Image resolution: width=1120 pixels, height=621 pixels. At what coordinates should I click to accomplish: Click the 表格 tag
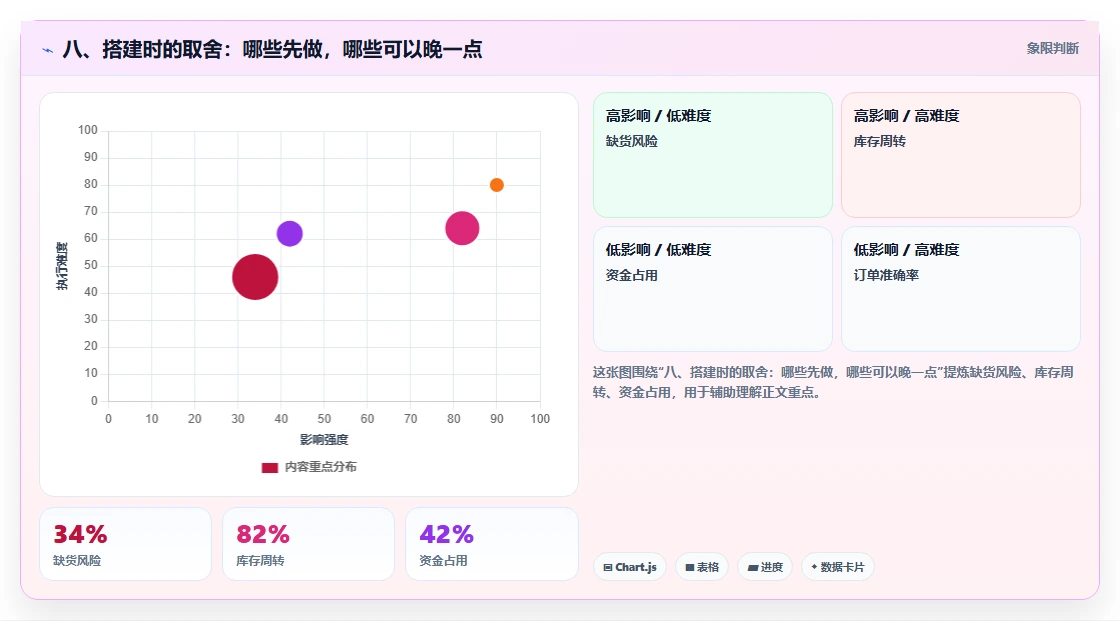click(x=702, y=567)
